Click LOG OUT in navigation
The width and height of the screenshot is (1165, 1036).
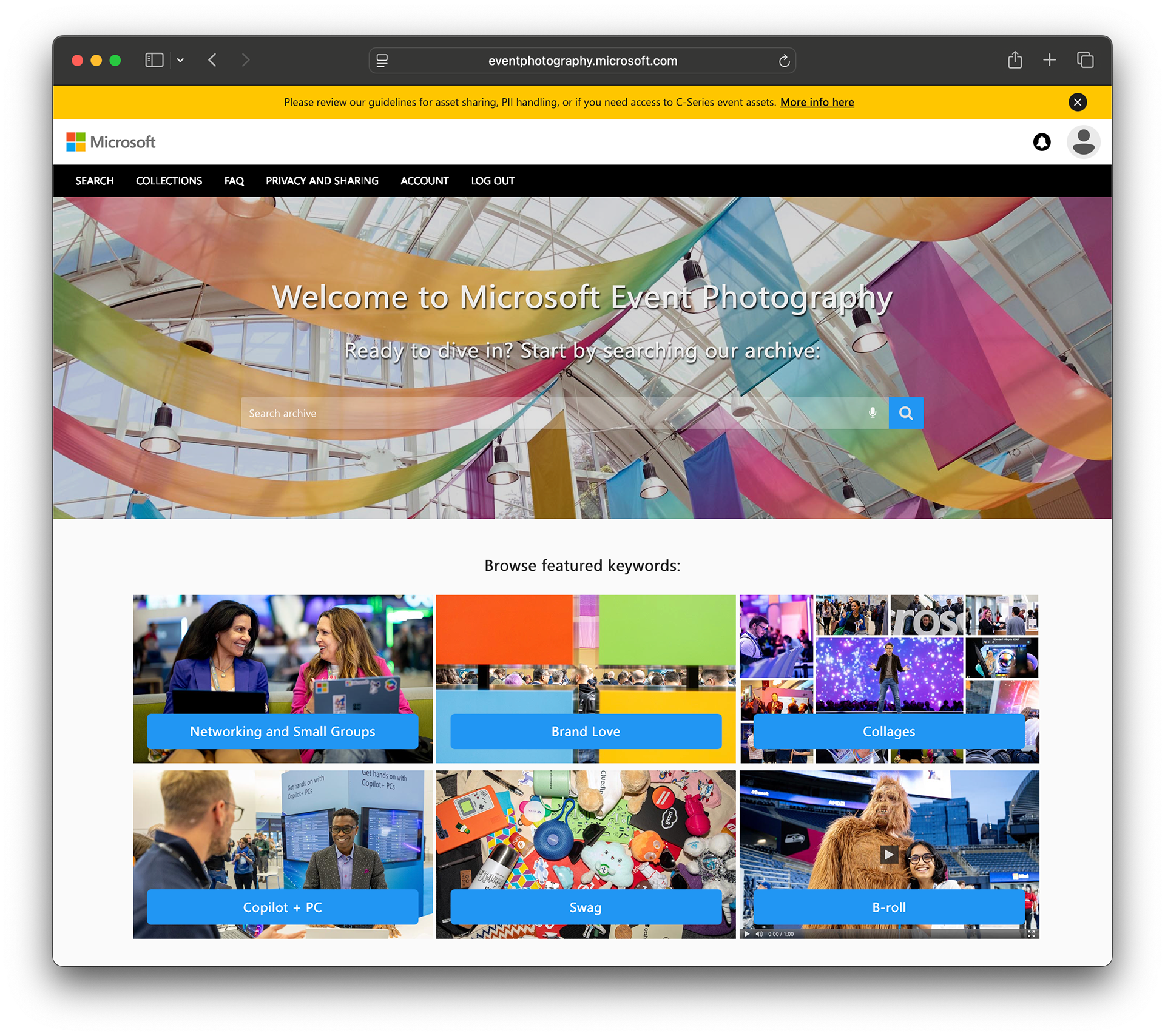pos(493,181)
